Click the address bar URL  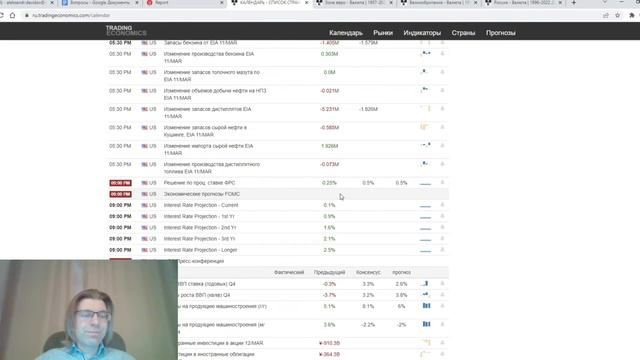coord(71,16)
